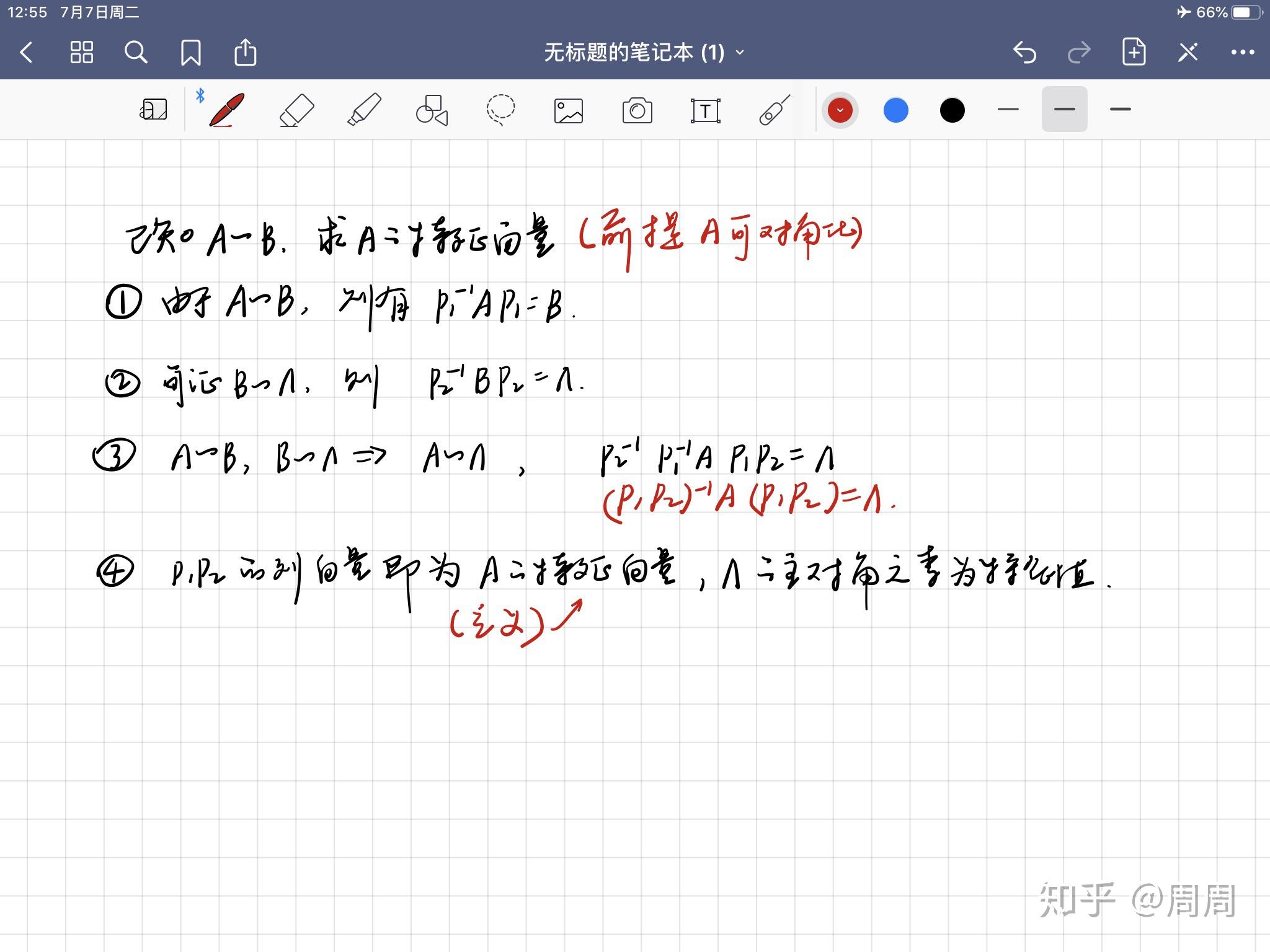
Task: Open the Camera tool
Action: tap(637, 110)
